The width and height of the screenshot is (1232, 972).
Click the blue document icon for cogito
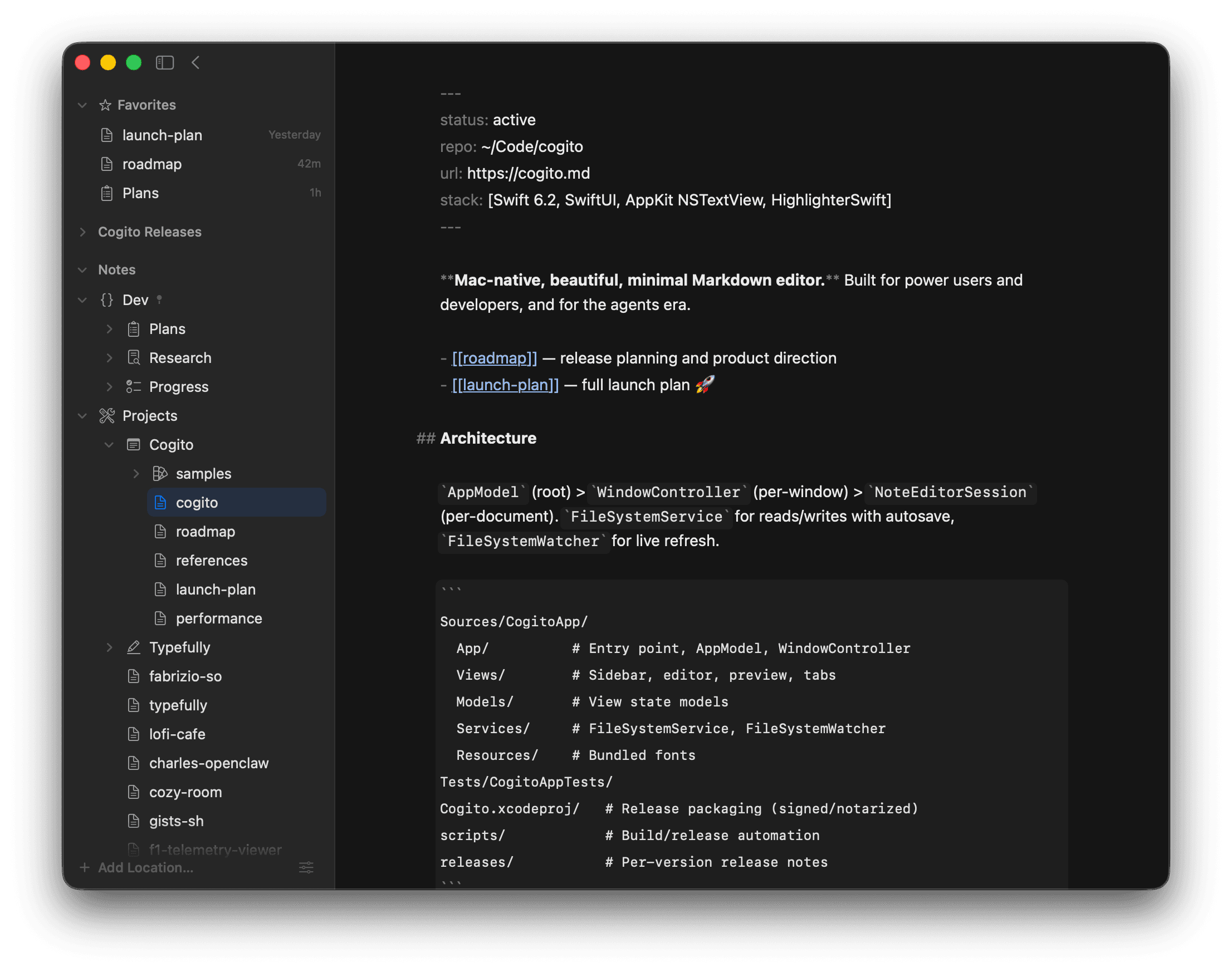tap(160, 503)
